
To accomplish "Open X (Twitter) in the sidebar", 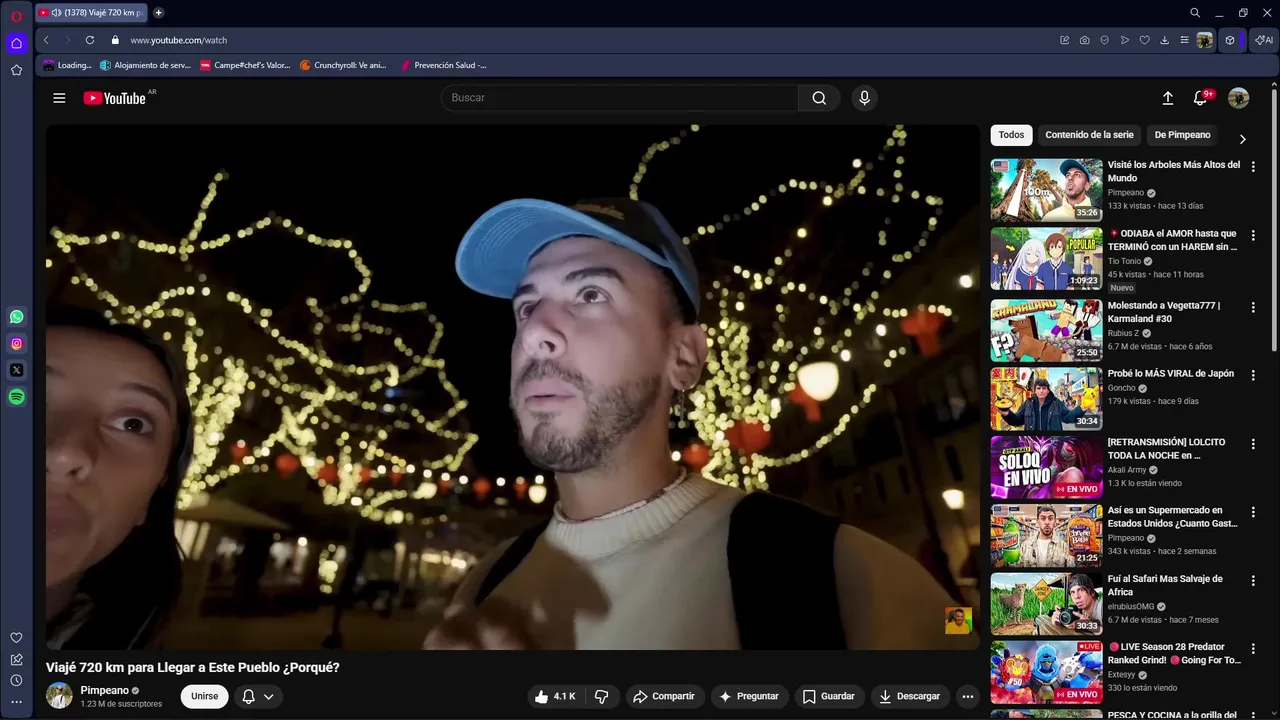I will [16, 370].
